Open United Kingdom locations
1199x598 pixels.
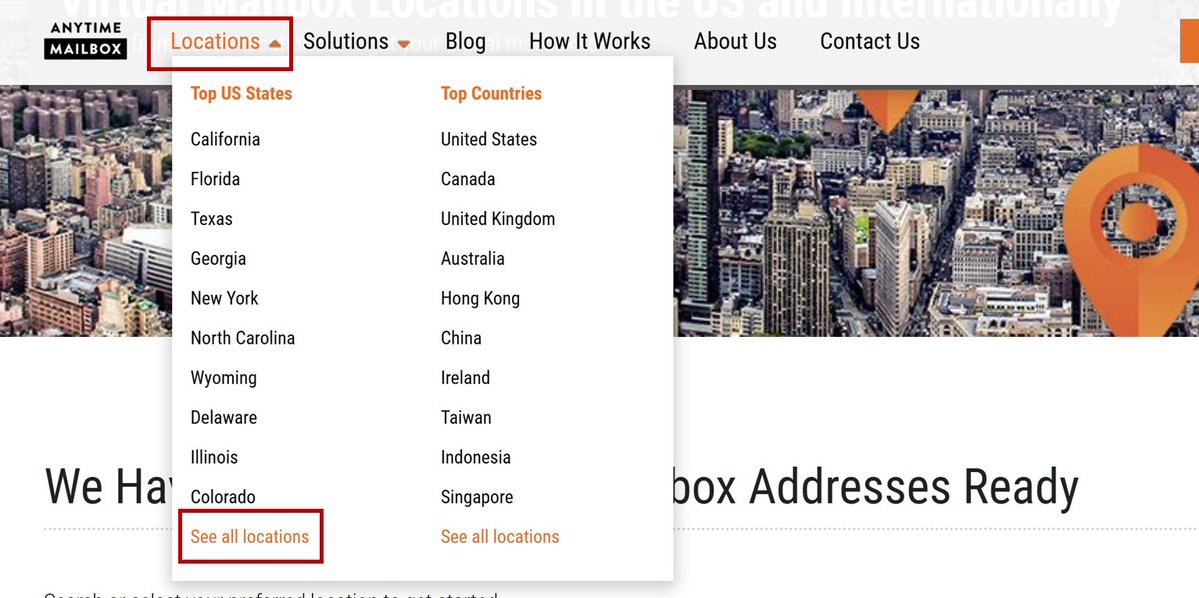pos(498,219)
